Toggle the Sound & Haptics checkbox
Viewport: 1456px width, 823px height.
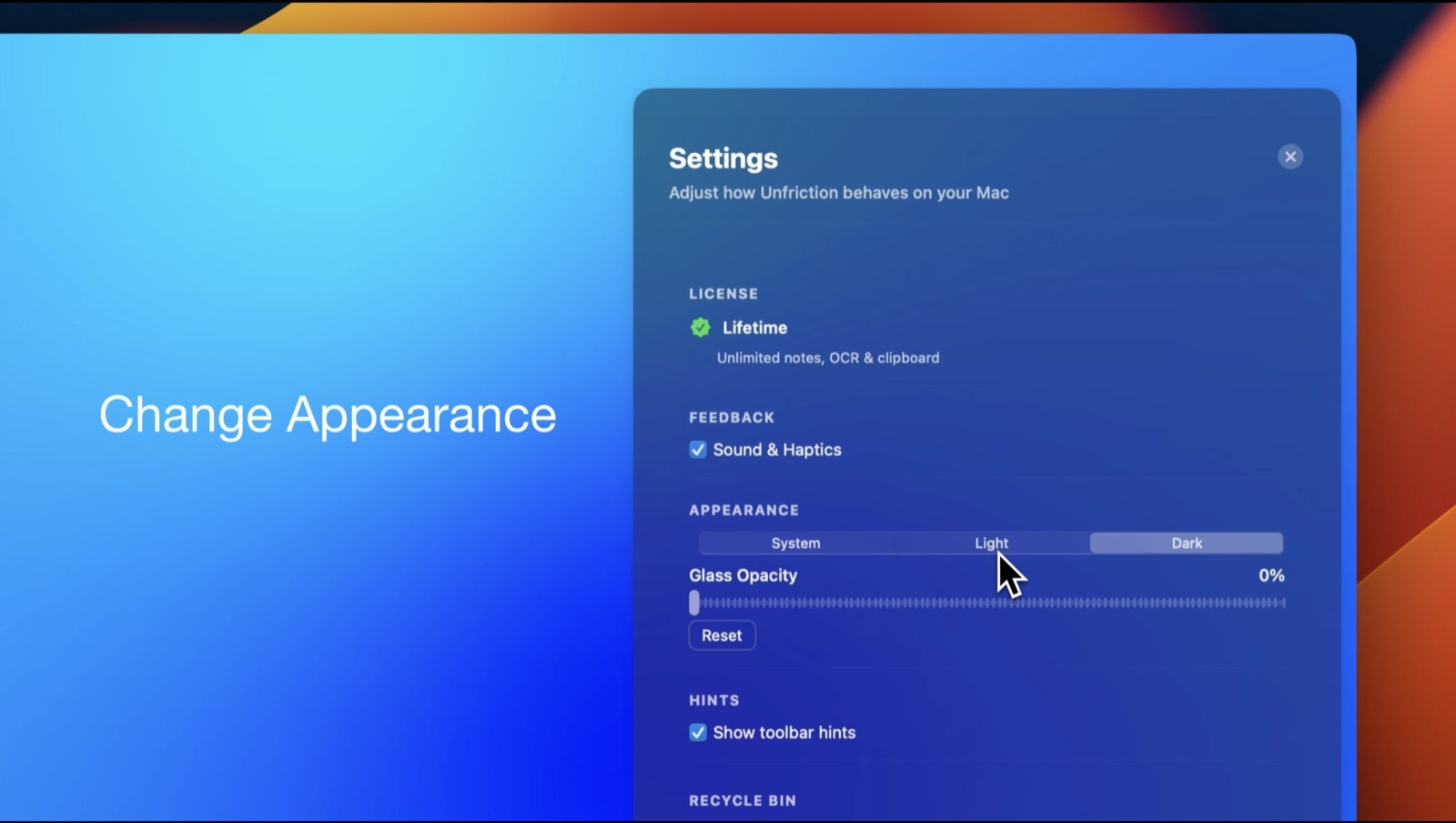click(x=698, y=450)
